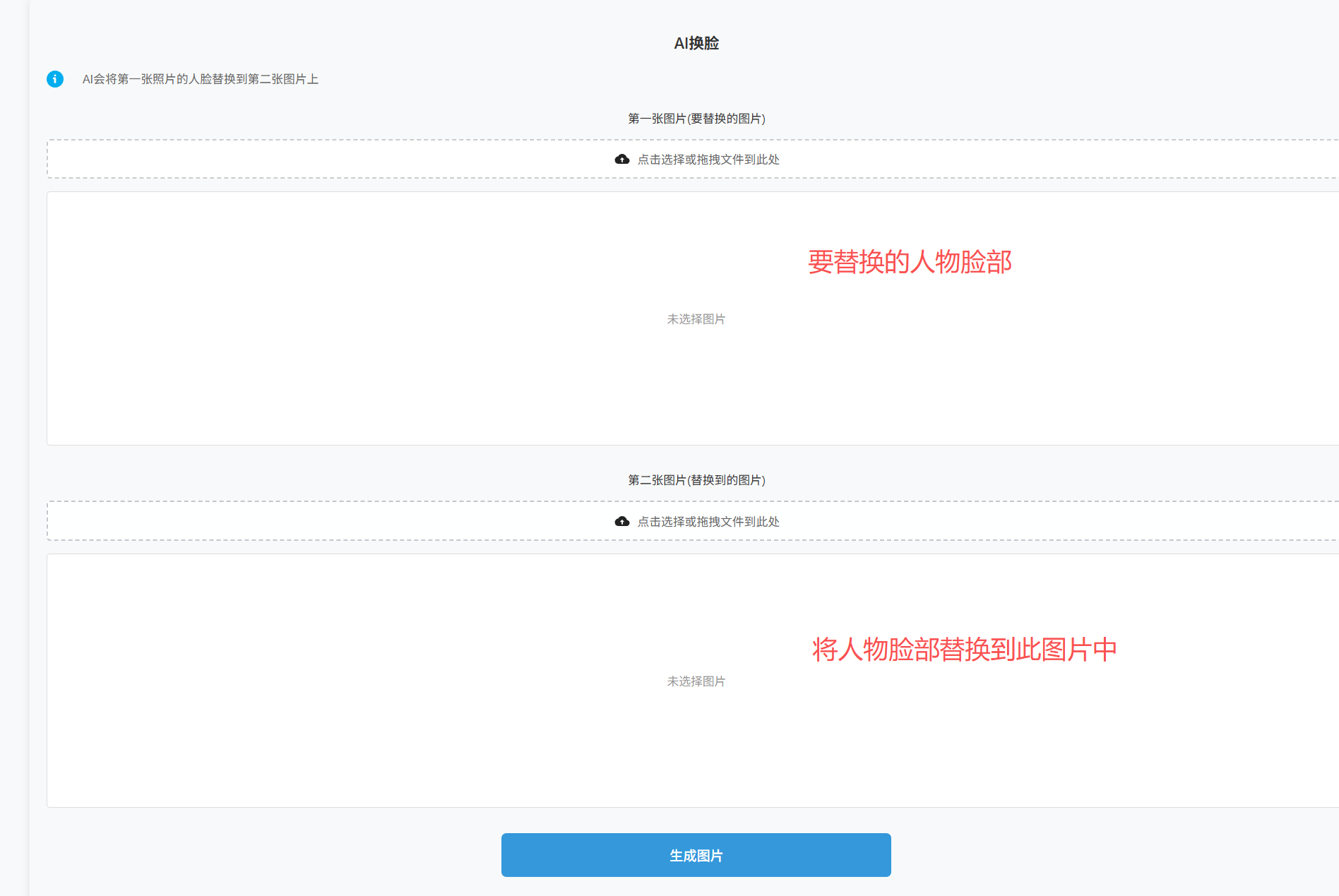Click the red 要替换的人物脸部 annotation
Viewport: 1339px width, 896px height.
910,262
